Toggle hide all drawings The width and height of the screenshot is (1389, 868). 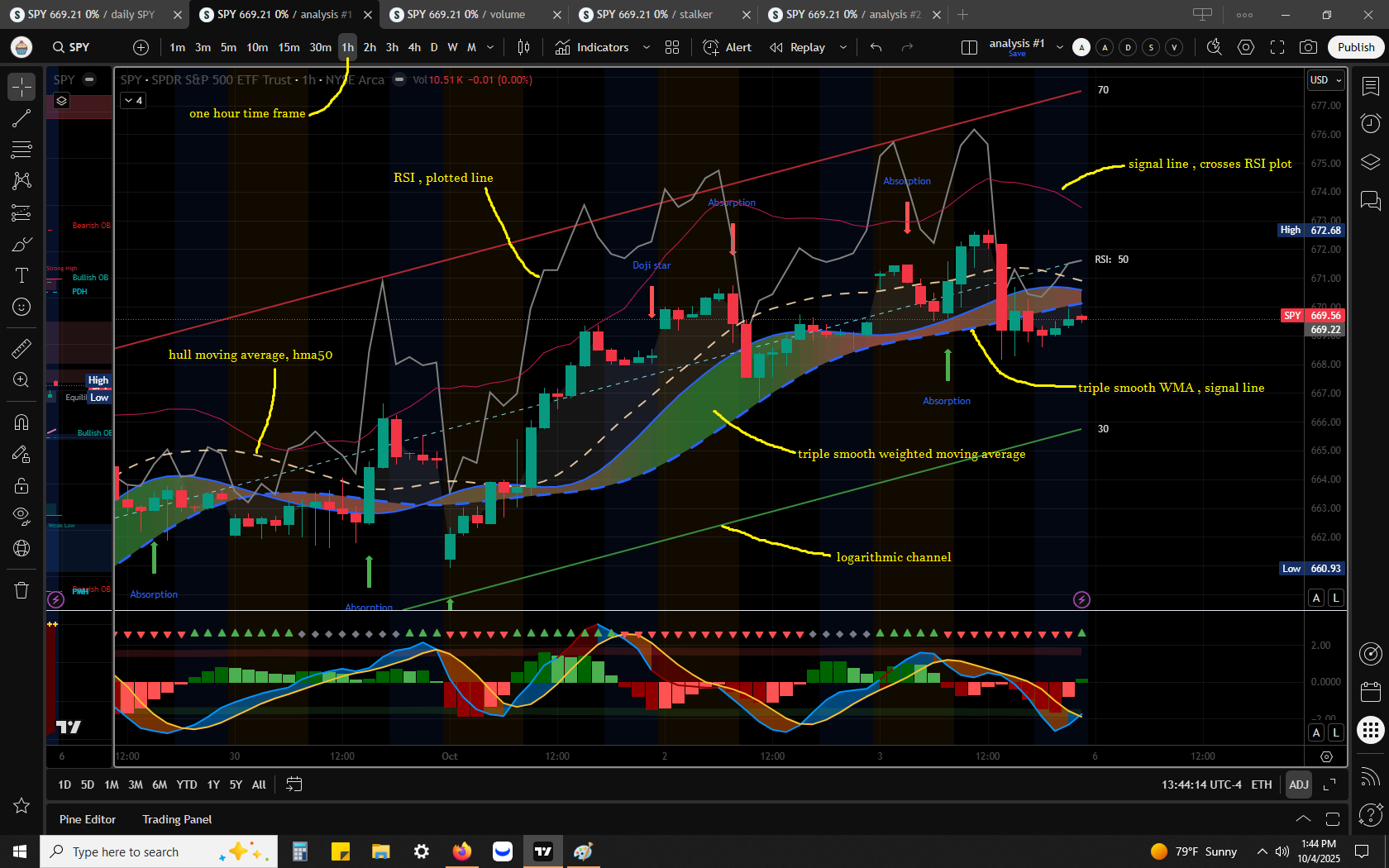point(21,517)
